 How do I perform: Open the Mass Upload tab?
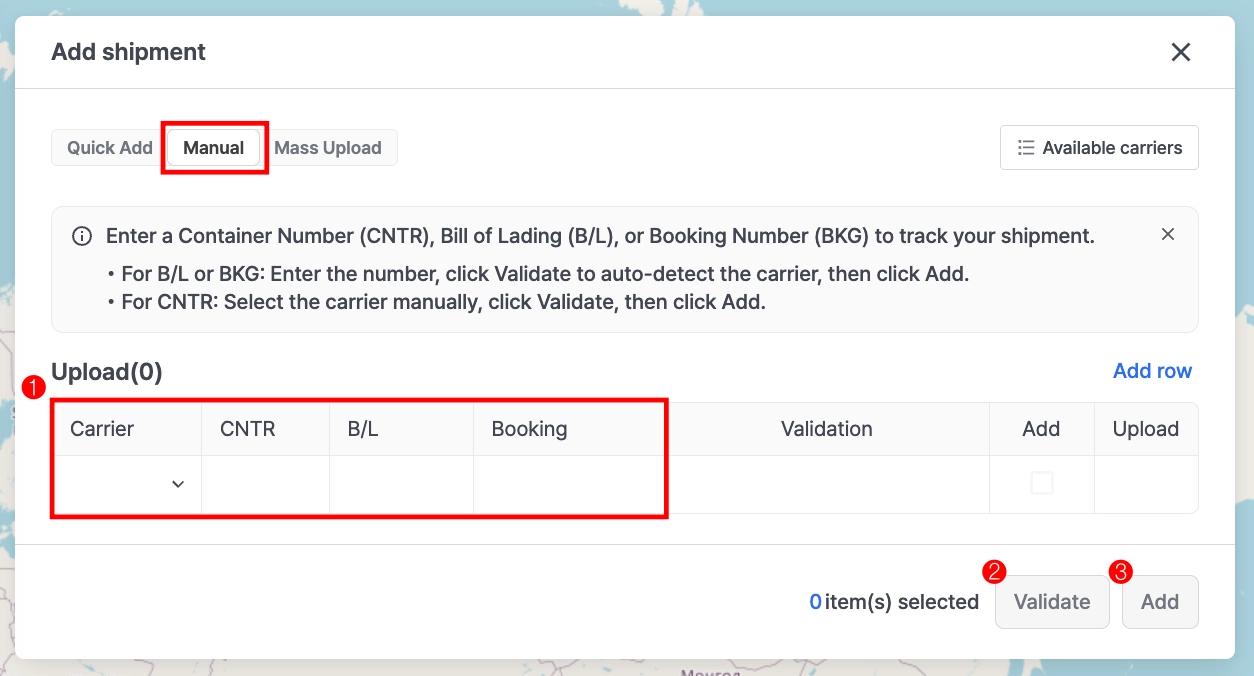coord(328,148)
